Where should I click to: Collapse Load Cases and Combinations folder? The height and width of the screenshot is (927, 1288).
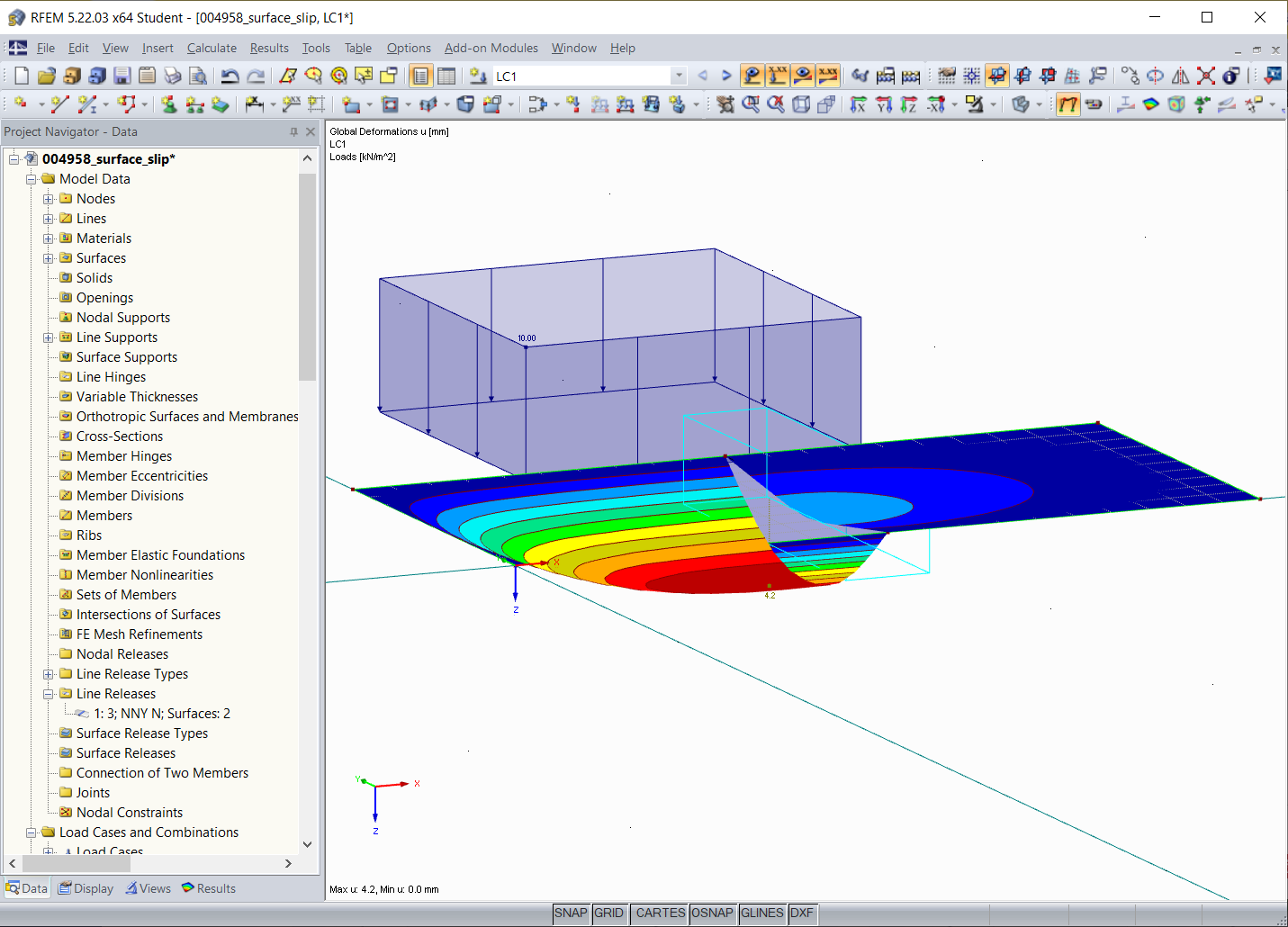31,832
